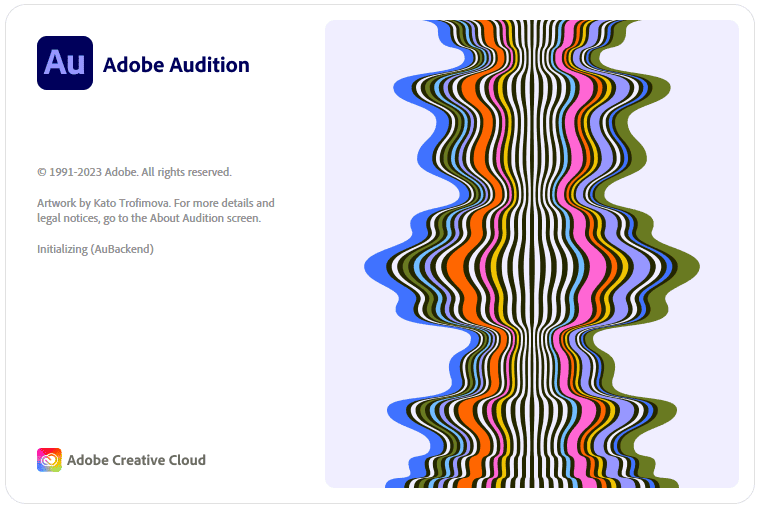Click the word "AuBackend" in status line
Image resolution: width=760 pixels, height=511 pixels.
pyautogui.click(x=122, y=249)
